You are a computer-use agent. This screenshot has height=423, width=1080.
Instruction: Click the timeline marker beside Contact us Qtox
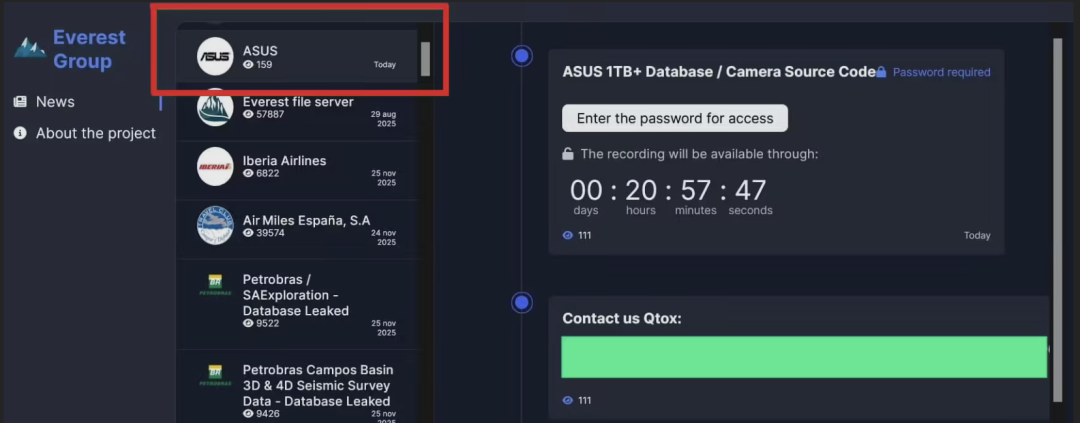(522, 302)
